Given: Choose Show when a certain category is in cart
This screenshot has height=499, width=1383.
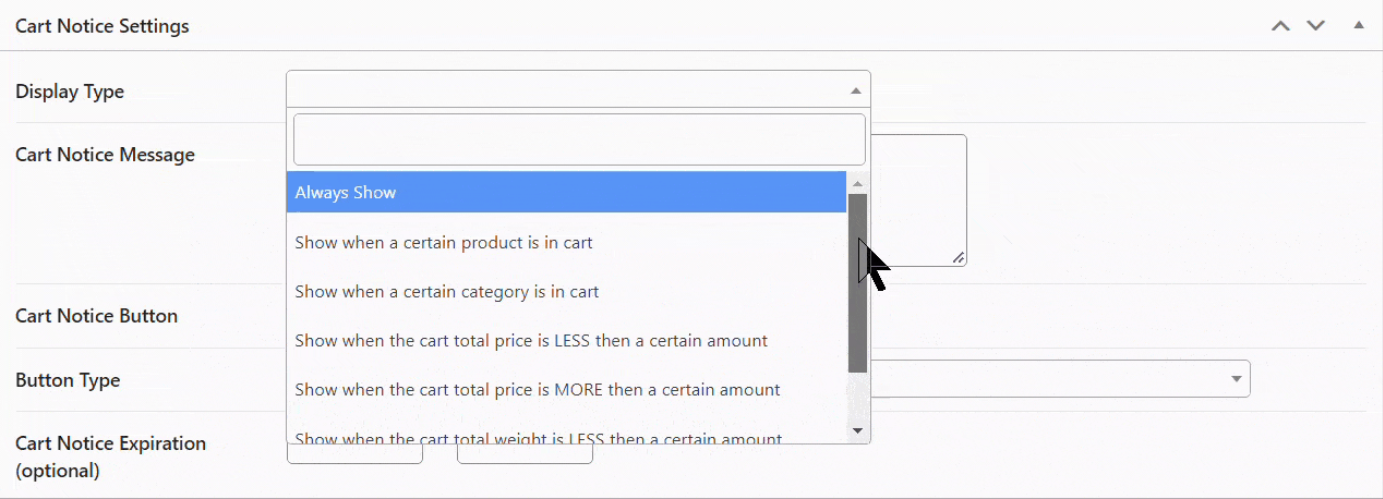Looking at the screenshot, I should (566, 291).
